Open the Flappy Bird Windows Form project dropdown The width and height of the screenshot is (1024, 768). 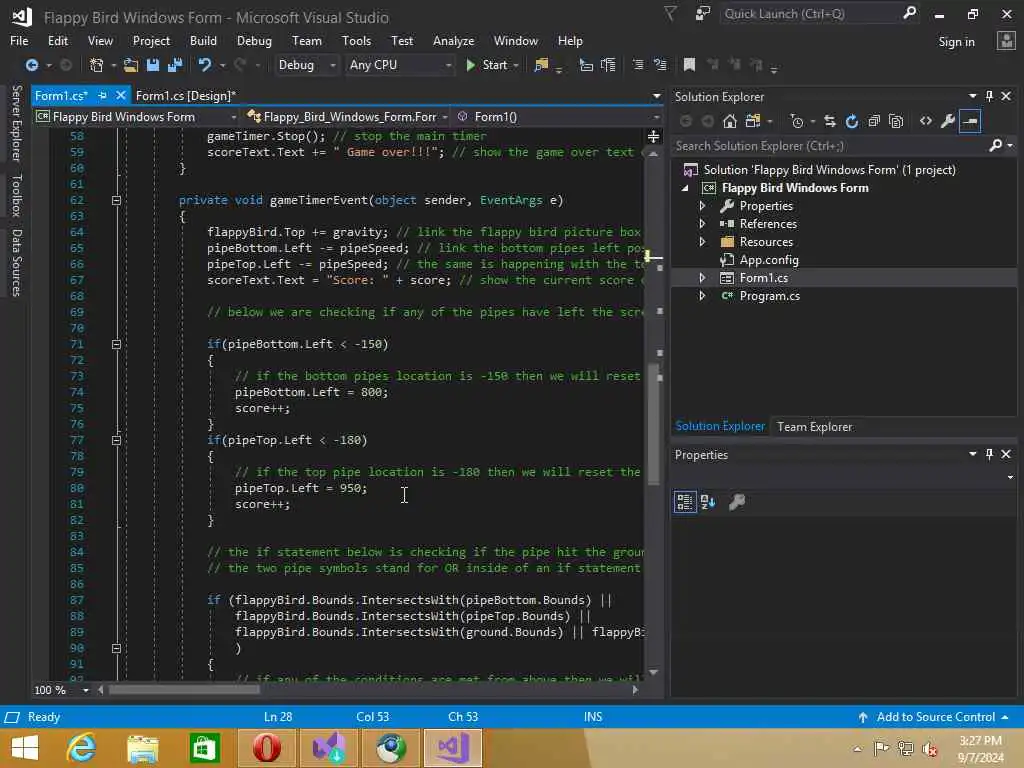point(136,117)
